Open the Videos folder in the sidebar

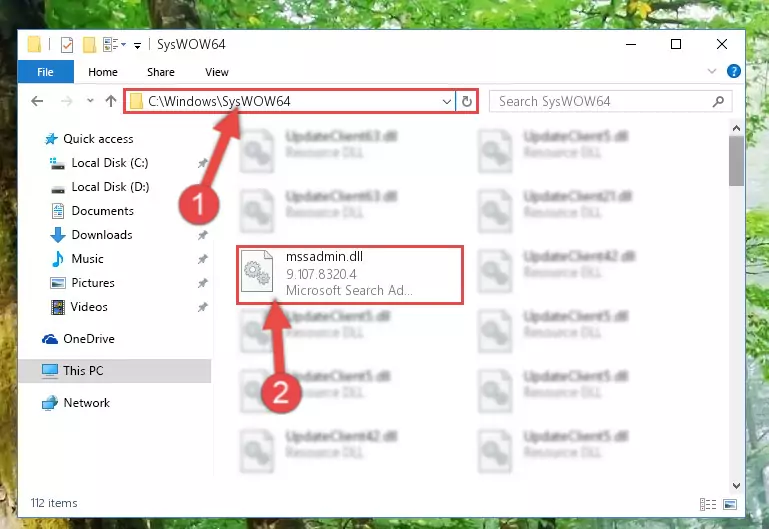pos(89,307)
